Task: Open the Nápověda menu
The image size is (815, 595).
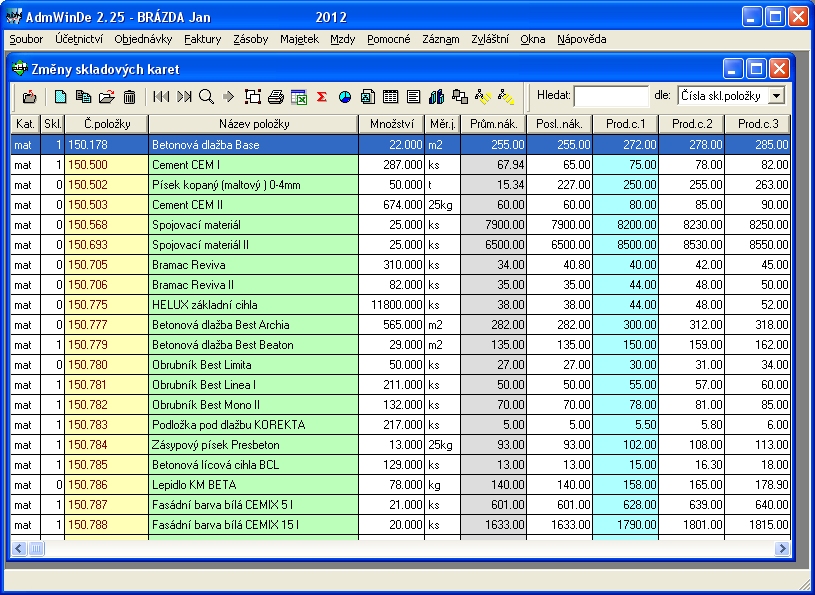Action: point(582,39)
